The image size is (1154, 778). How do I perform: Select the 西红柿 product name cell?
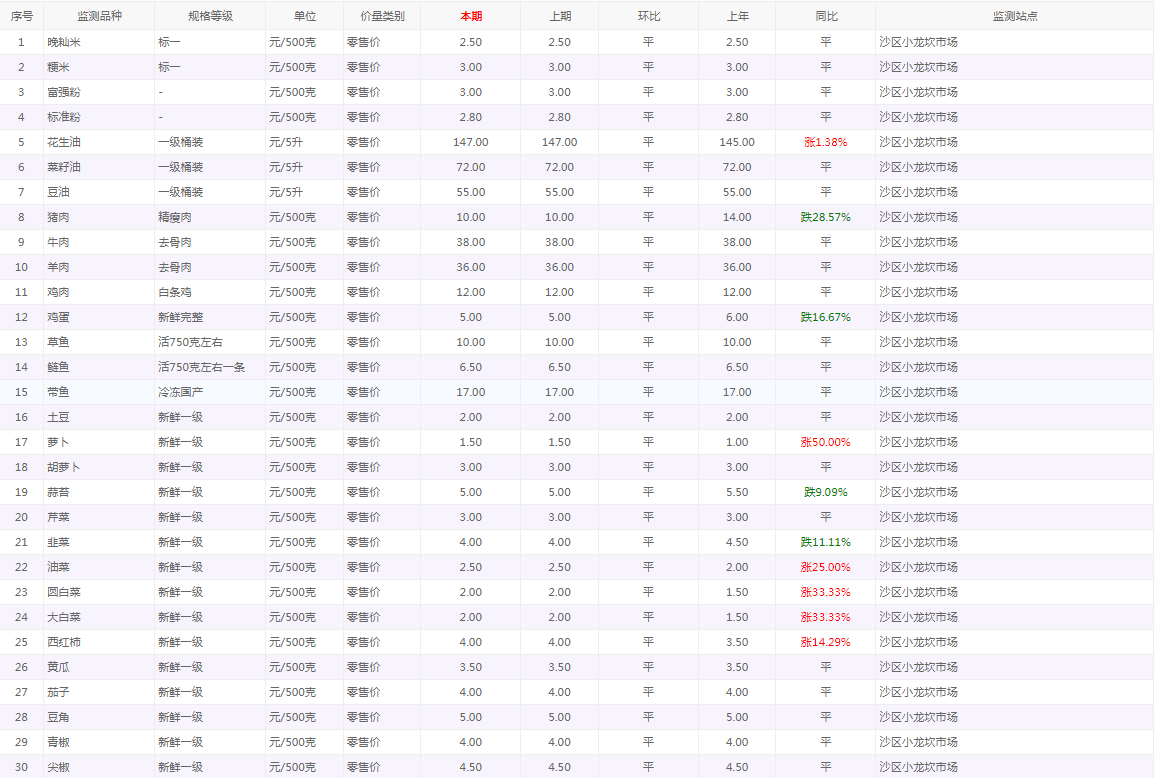pyautogui.click(x=65, y=642)
